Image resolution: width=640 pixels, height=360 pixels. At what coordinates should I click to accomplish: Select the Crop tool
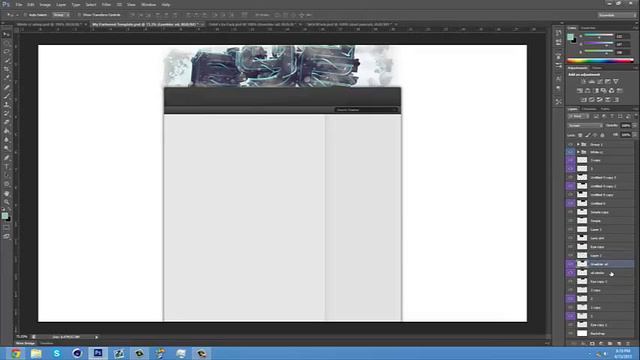[7, 69]
